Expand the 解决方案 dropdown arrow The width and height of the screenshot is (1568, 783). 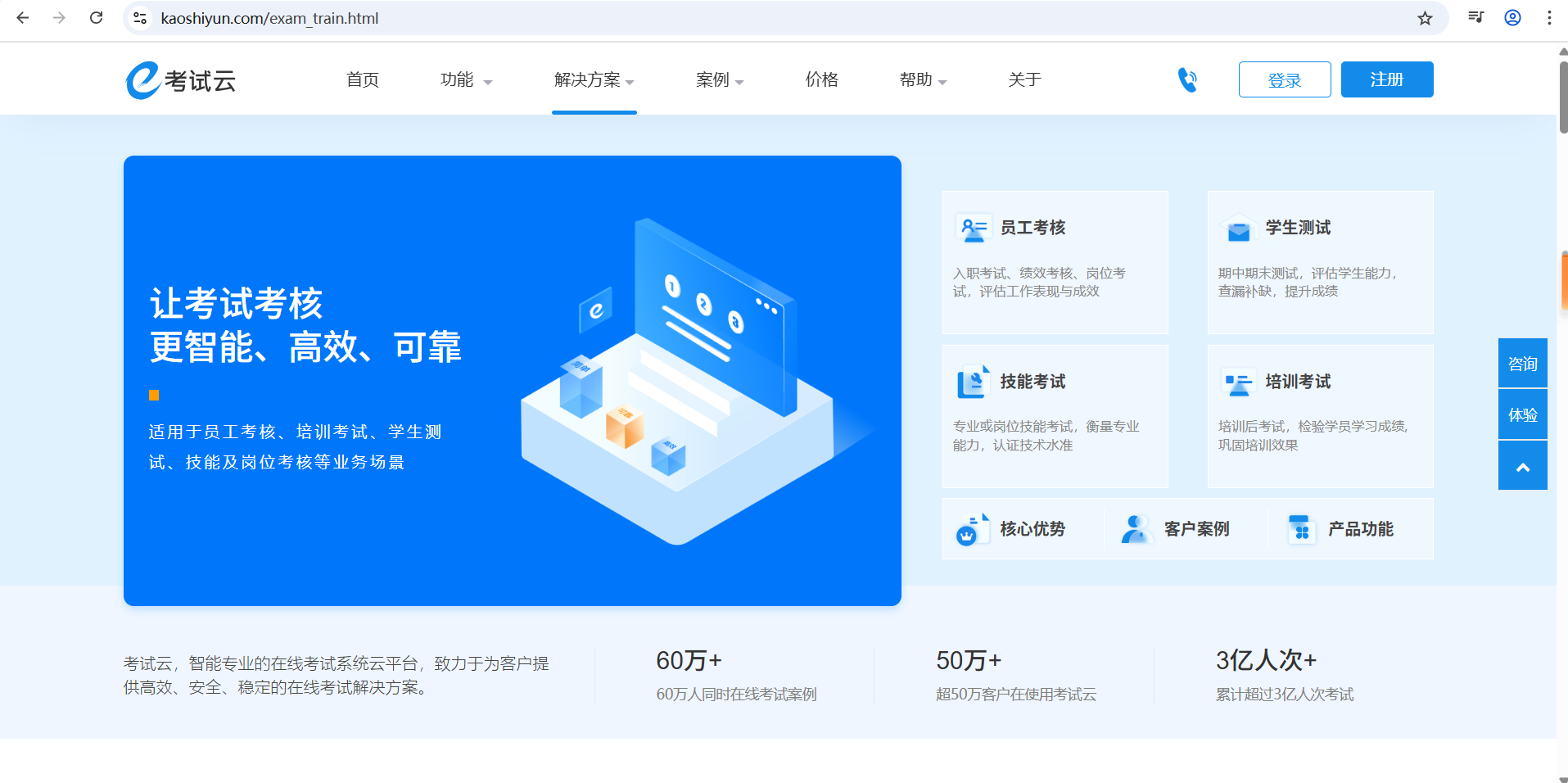(630, 82)
